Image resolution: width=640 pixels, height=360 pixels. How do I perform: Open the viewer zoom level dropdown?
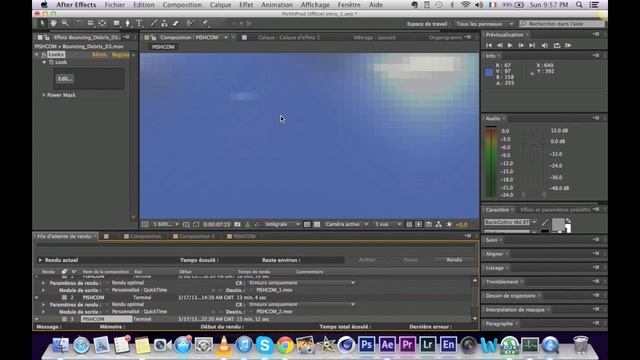click(166, 224)
